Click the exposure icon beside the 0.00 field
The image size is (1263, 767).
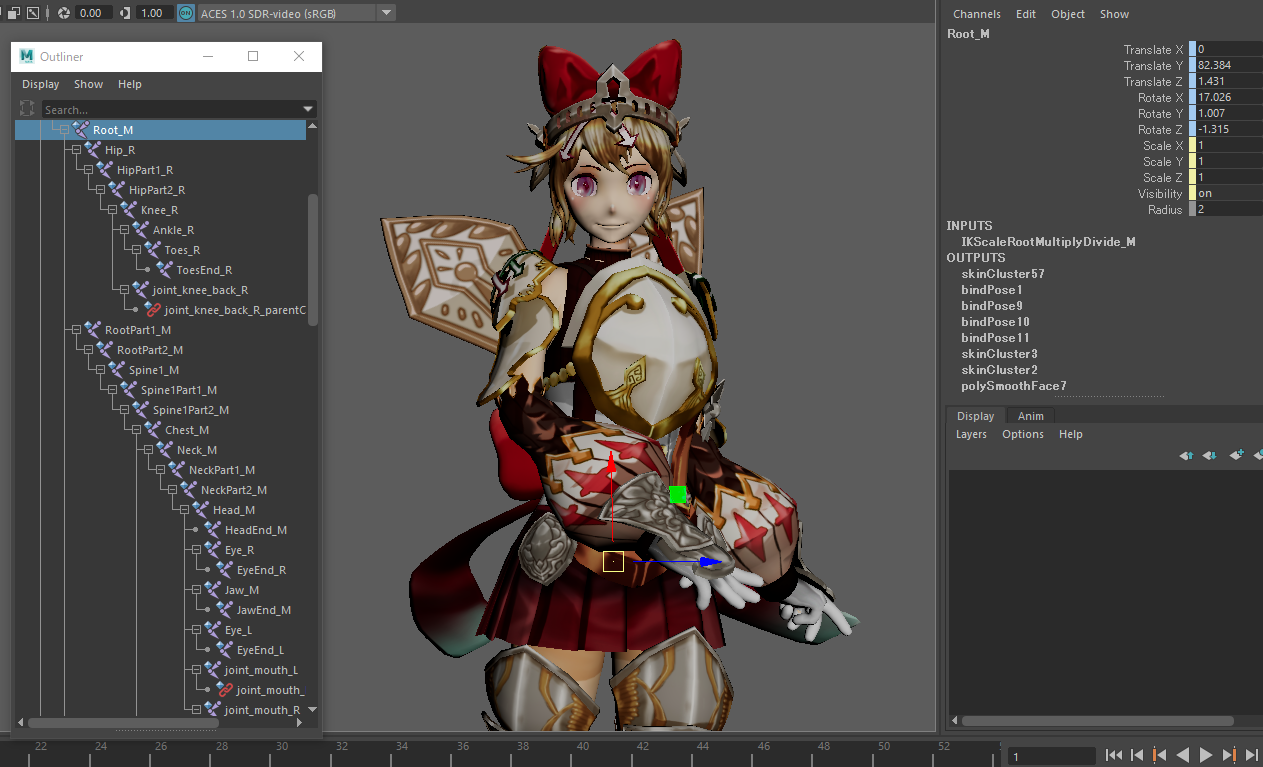(x=64, y=13)
